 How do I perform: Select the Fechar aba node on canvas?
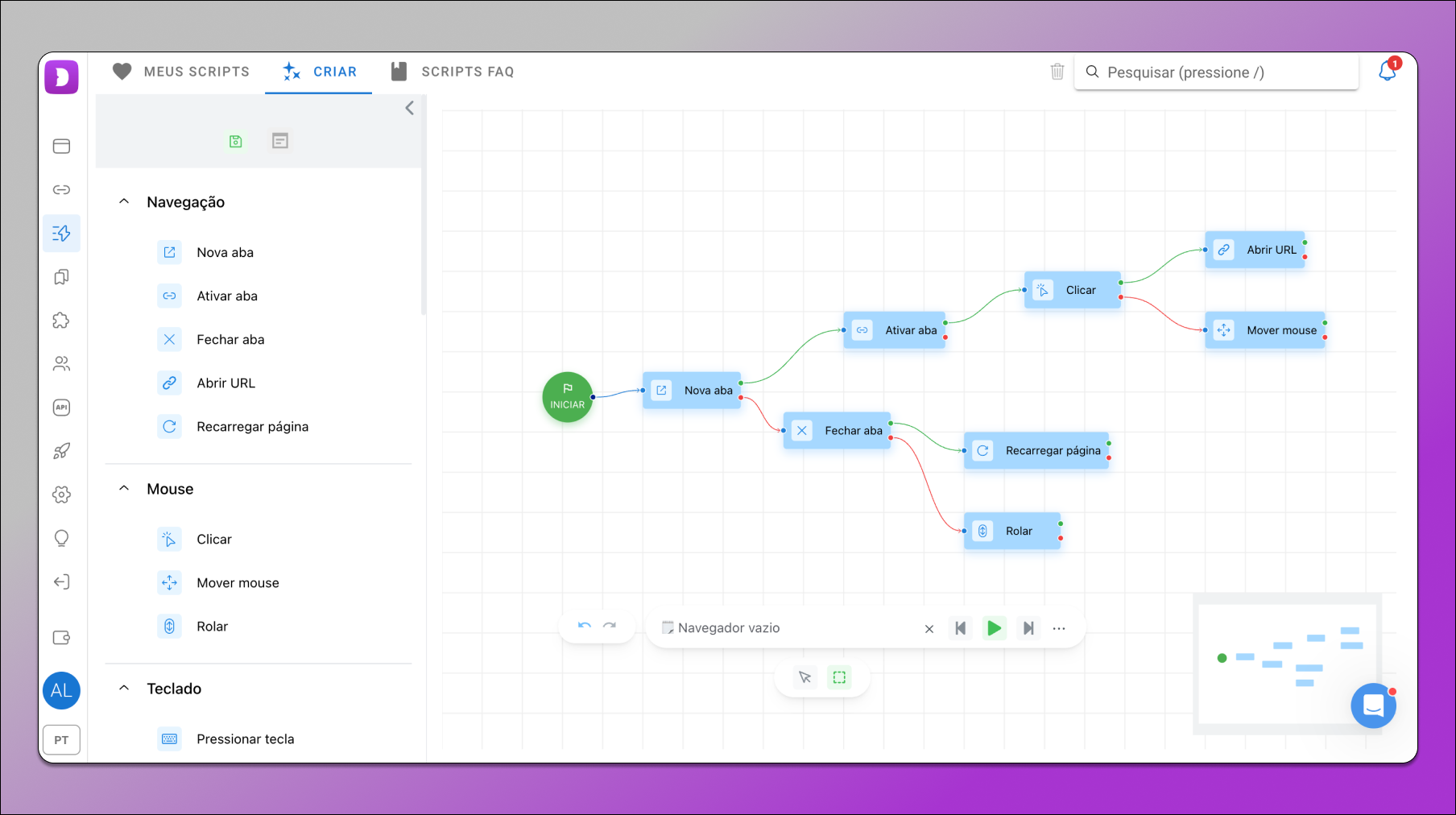[838, 430]
